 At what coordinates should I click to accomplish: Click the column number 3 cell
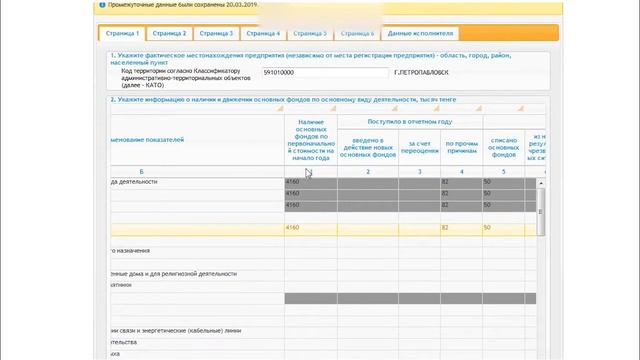click(x=419, y=172)
